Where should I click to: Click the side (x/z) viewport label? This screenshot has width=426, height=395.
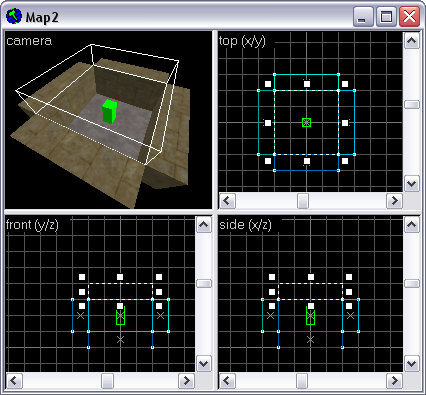pos(245,225)
